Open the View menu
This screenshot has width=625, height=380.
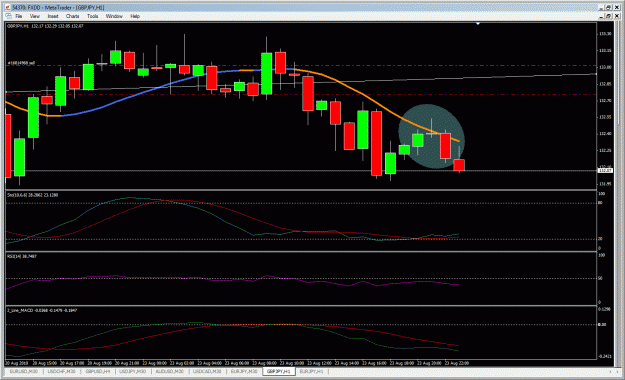coord(35,16)
